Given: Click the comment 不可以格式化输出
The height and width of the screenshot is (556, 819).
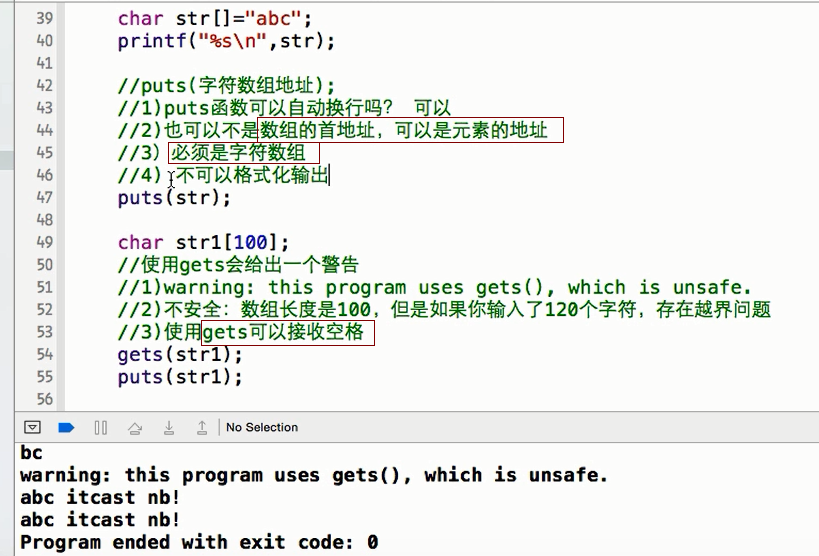Looking at the screenshot, I should 252,175.
